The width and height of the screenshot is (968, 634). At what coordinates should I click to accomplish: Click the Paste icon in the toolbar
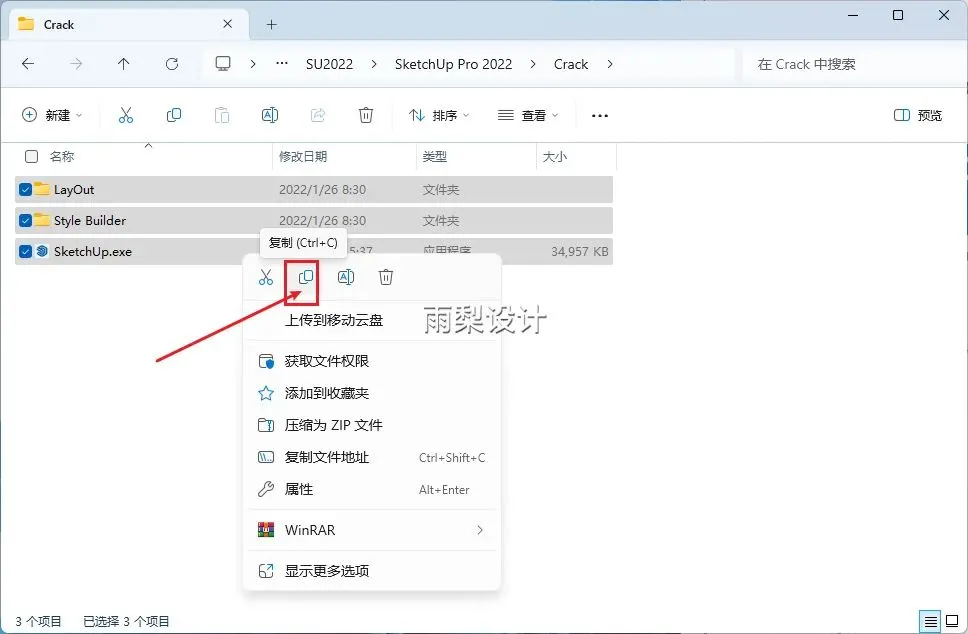tap(222, 115)
